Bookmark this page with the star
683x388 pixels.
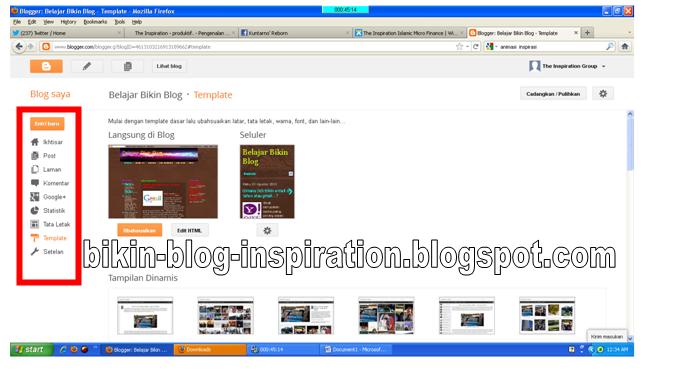459,47
